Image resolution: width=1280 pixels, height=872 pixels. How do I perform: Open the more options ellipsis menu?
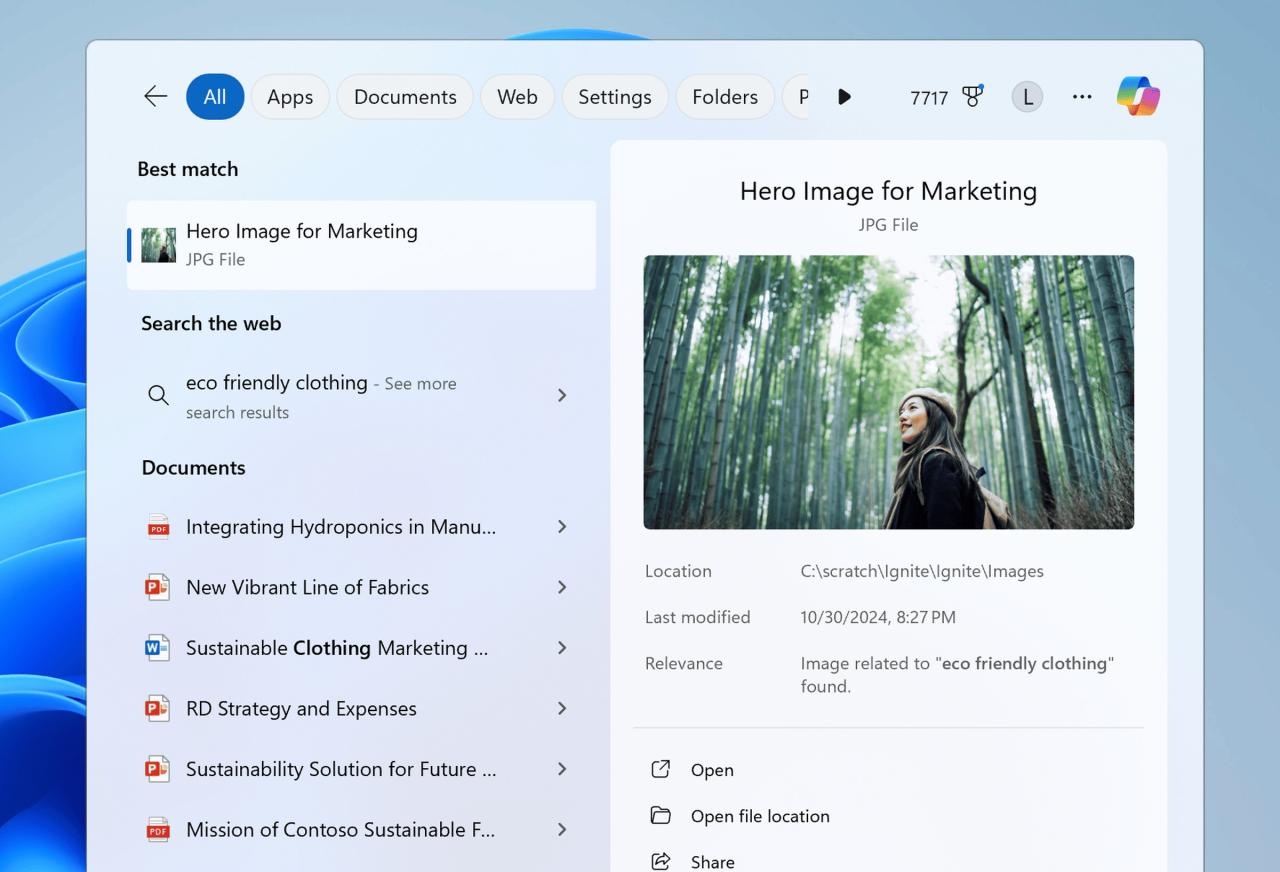pos(1082,96)
